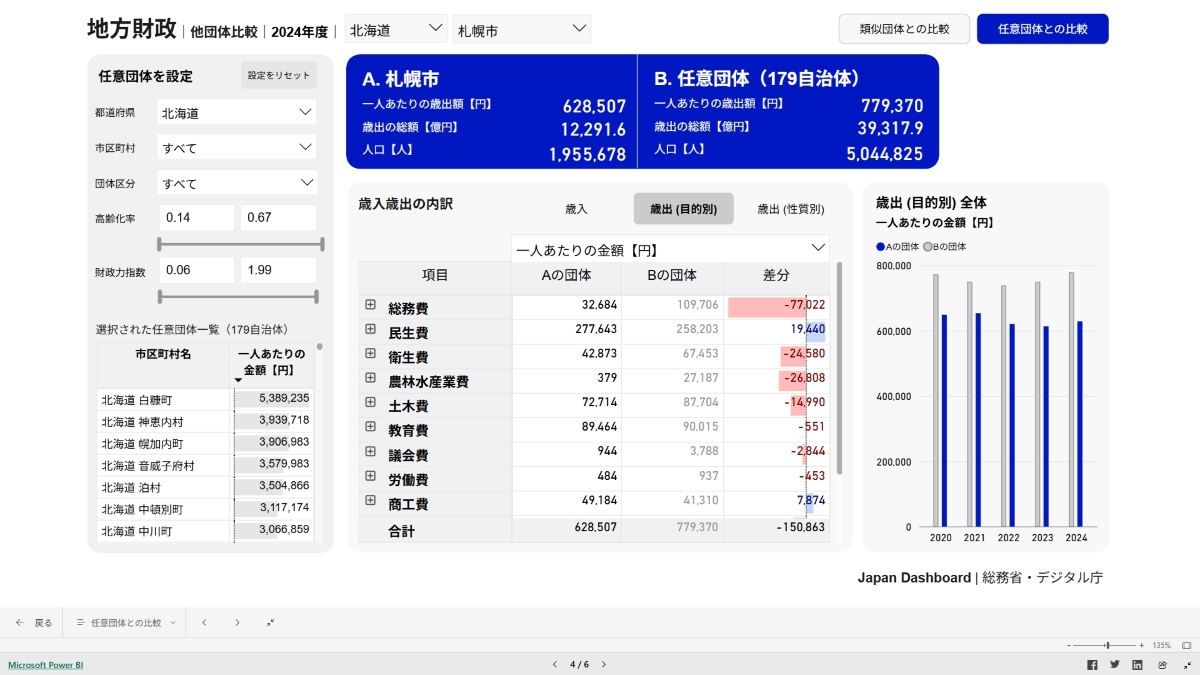Go to previous page in the report toolbar
The width and height of the screenshot is (1200, 675).
[x=204, y=622]
